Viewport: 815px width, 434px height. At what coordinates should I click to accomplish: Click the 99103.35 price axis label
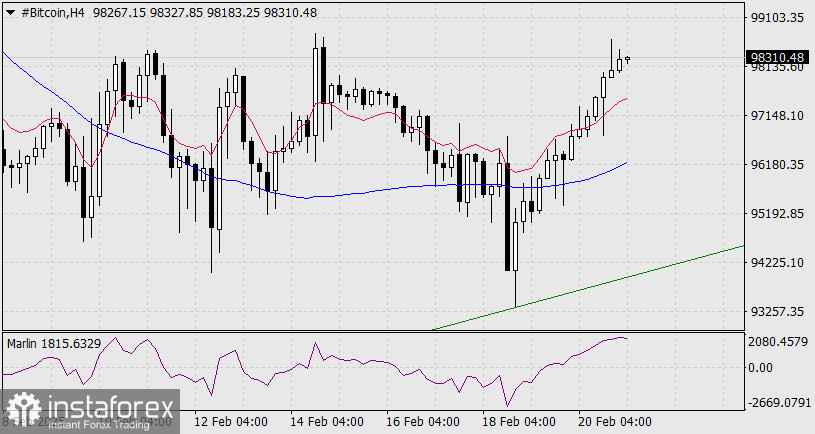[778, 18]
